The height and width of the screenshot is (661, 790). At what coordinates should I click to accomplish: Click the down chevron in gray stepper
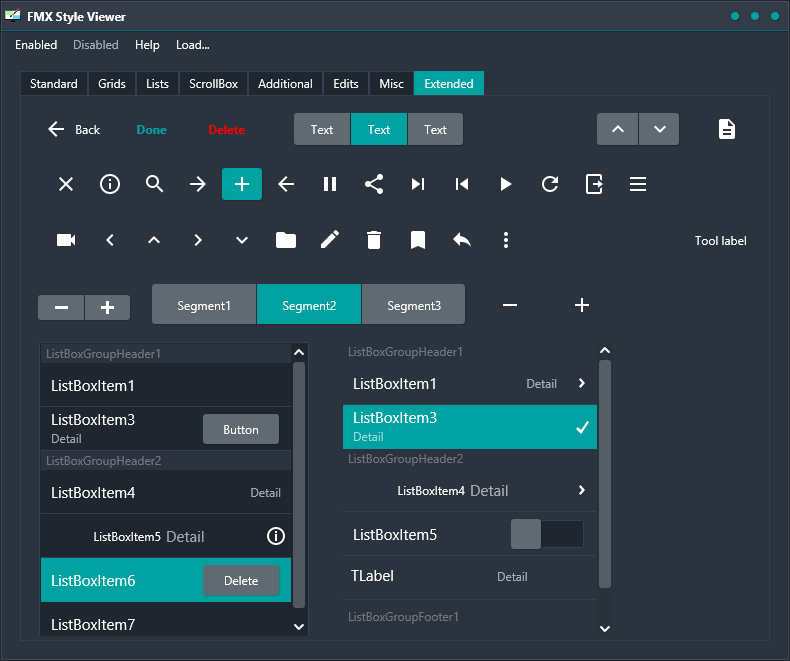pyautogui.click(x=659, y=129)
